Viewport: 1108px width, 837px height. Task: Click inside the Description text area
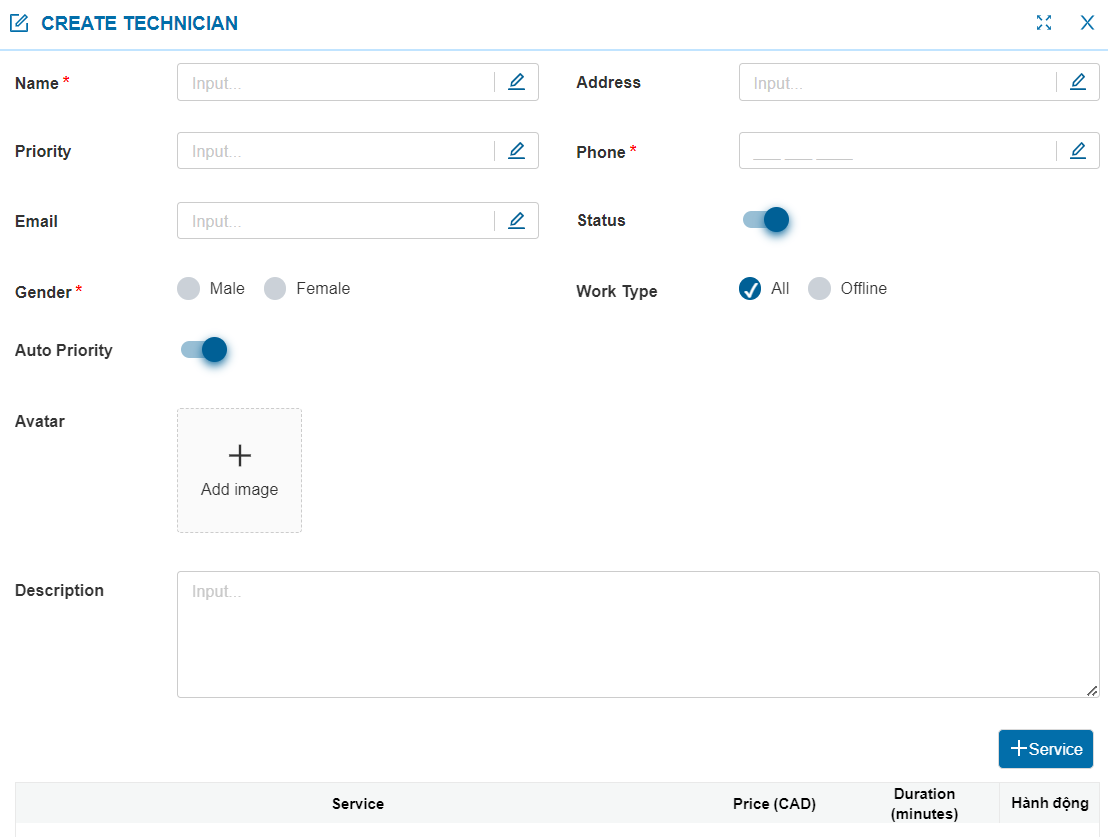(x=638, y=634)
